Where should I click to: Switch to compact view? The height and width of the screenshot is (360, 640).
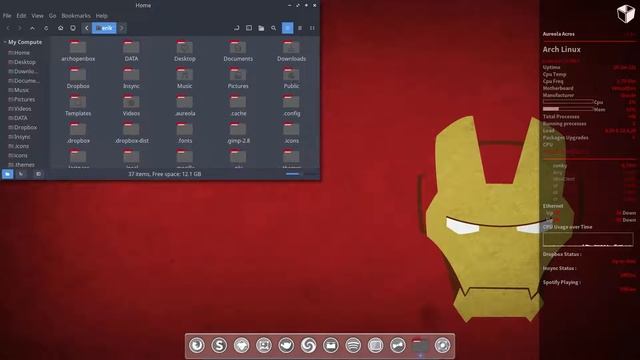pyautogui.click(x=312, y=28)
